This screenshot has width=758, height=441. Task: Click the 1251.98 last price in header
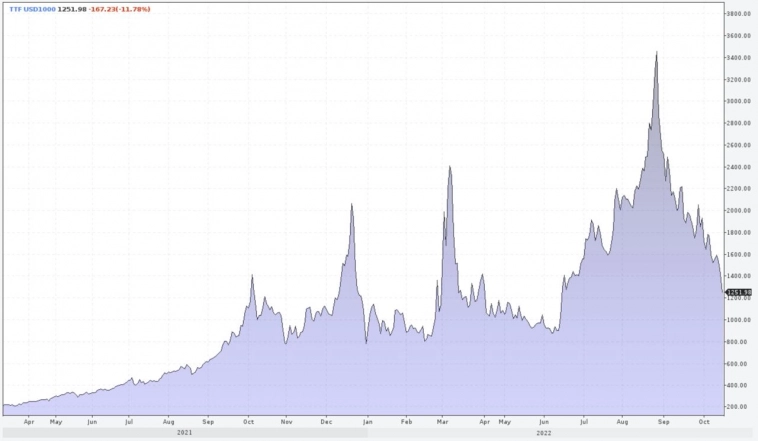coord(74,8)
